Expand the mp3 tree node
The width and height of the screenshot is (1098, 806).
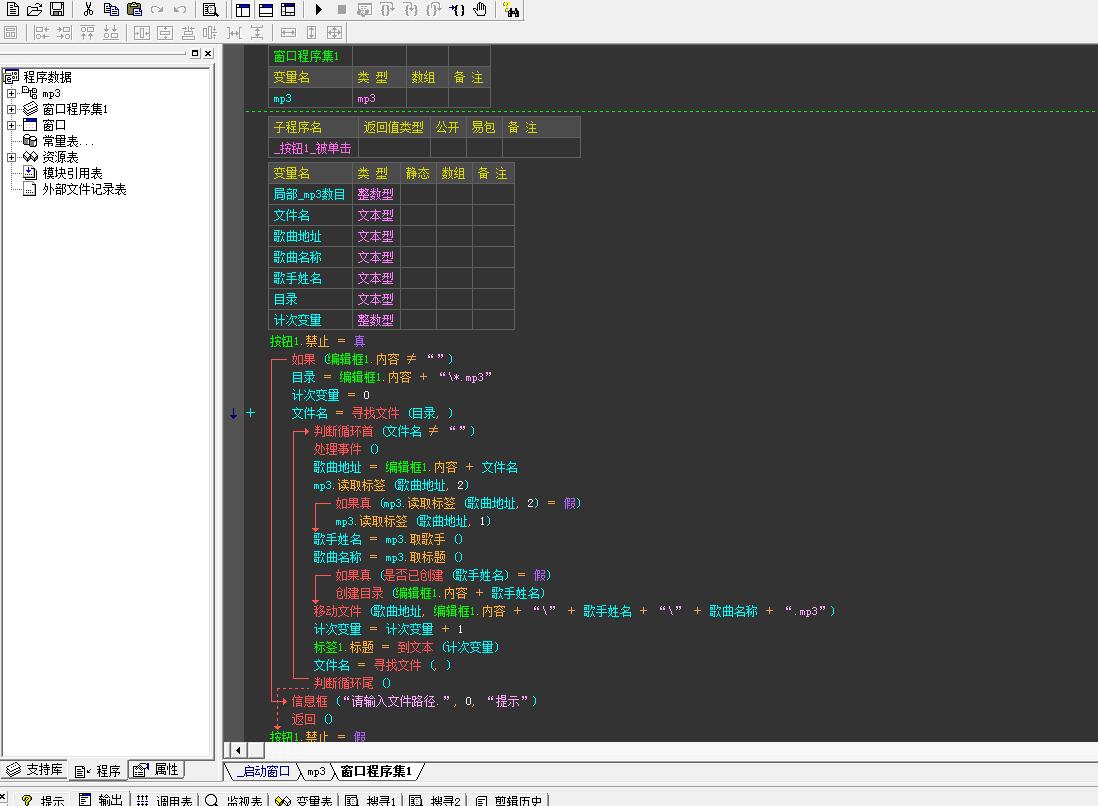pos(11,93)
